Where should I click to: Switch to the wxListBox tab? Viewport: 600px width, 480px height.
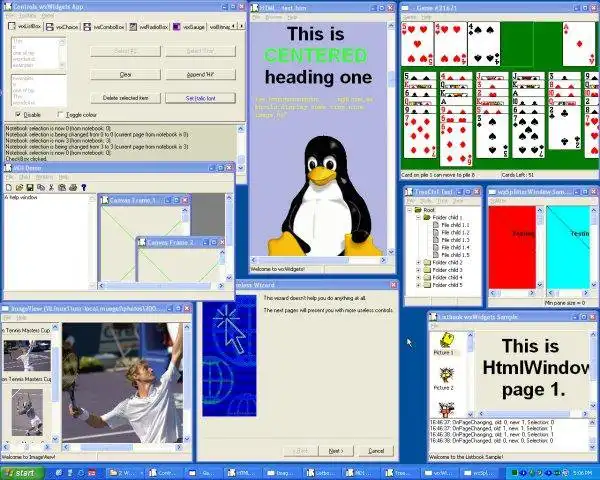(x=24, y=26)
